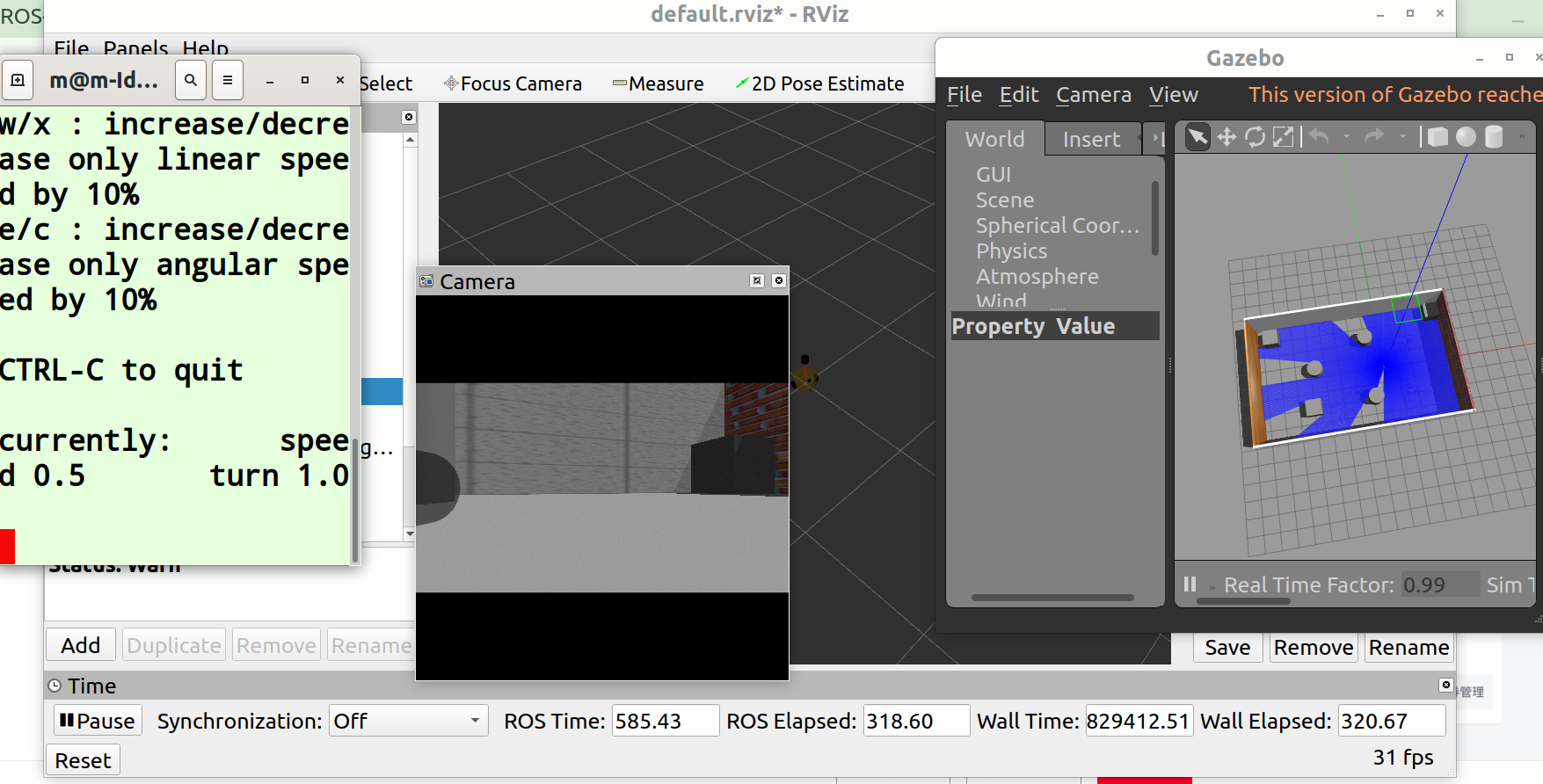The image size is (1543, 784).
Task: Click Duplicate display button
Action: [174, 645]
